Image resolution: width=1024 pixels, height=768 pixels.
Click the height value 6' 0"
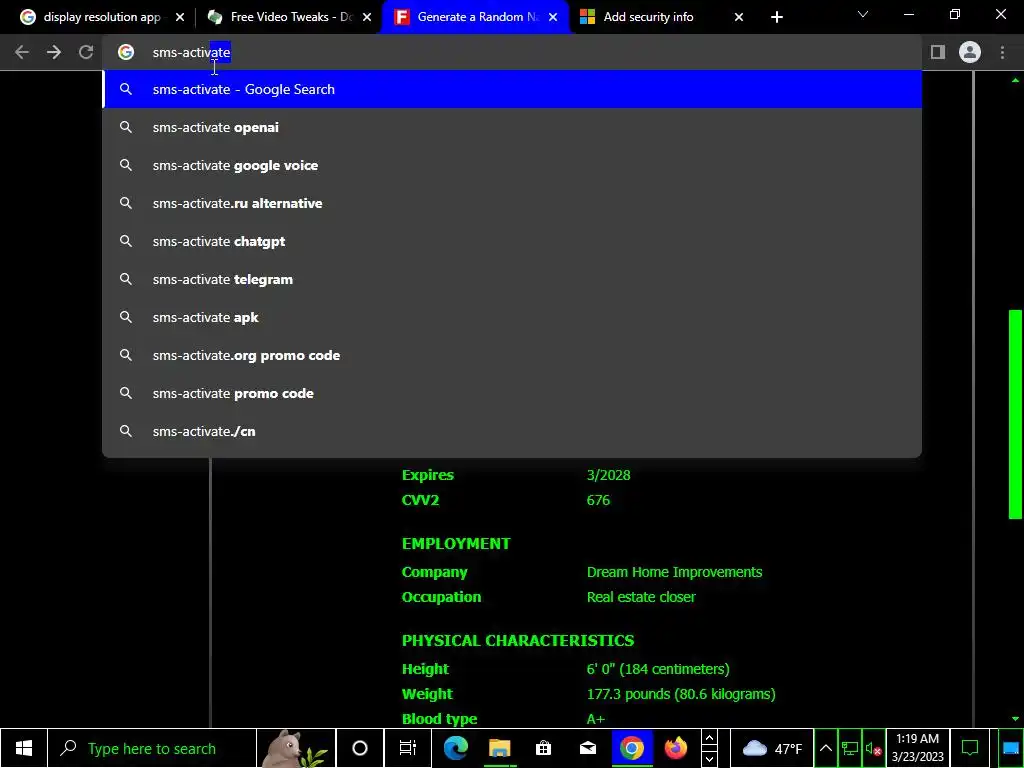pyautogui.click(x=601, y=669)
